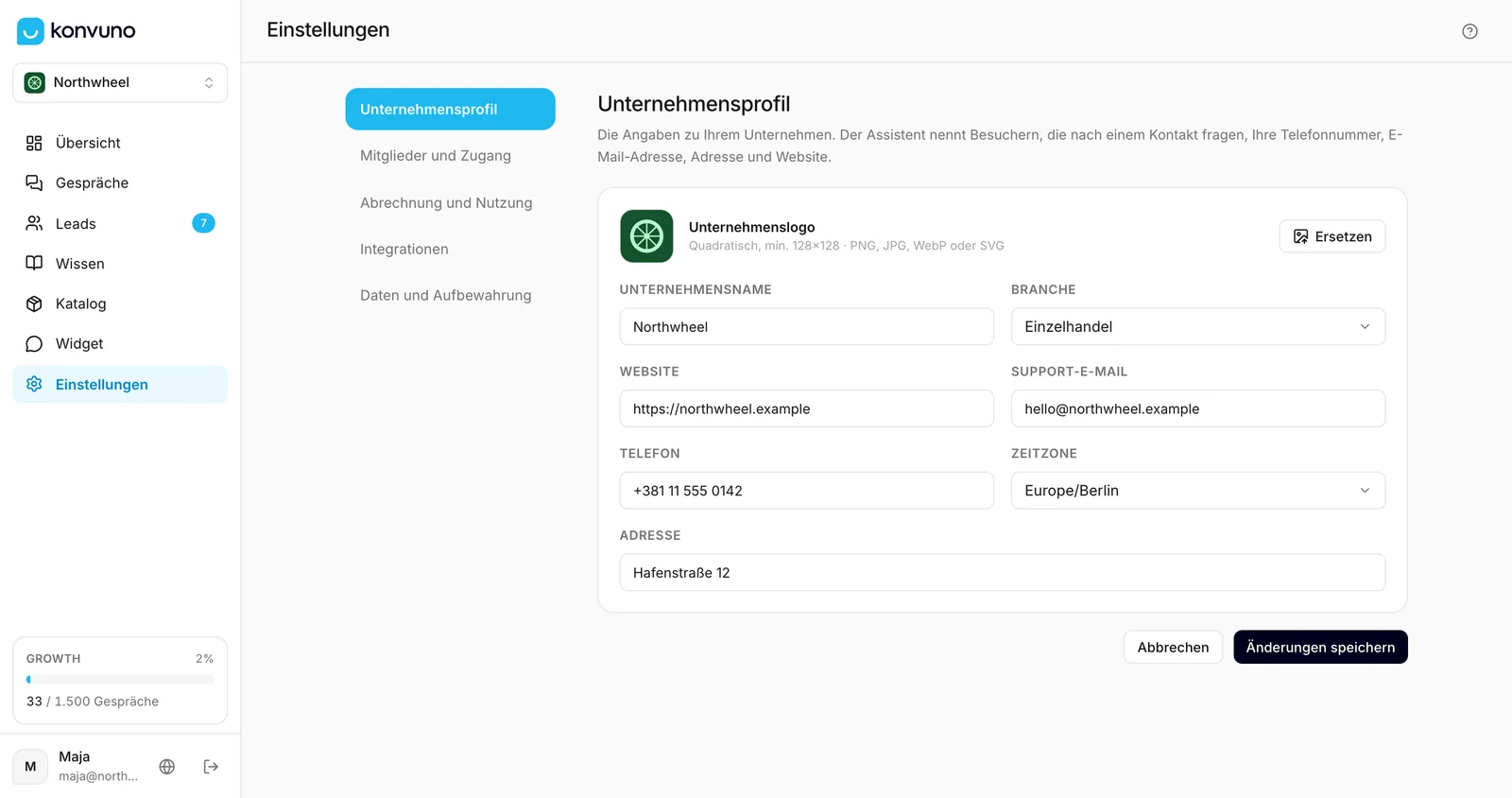1512x798 pixels.
Task: Click the Wissen book icon
Action: [34, 263]
